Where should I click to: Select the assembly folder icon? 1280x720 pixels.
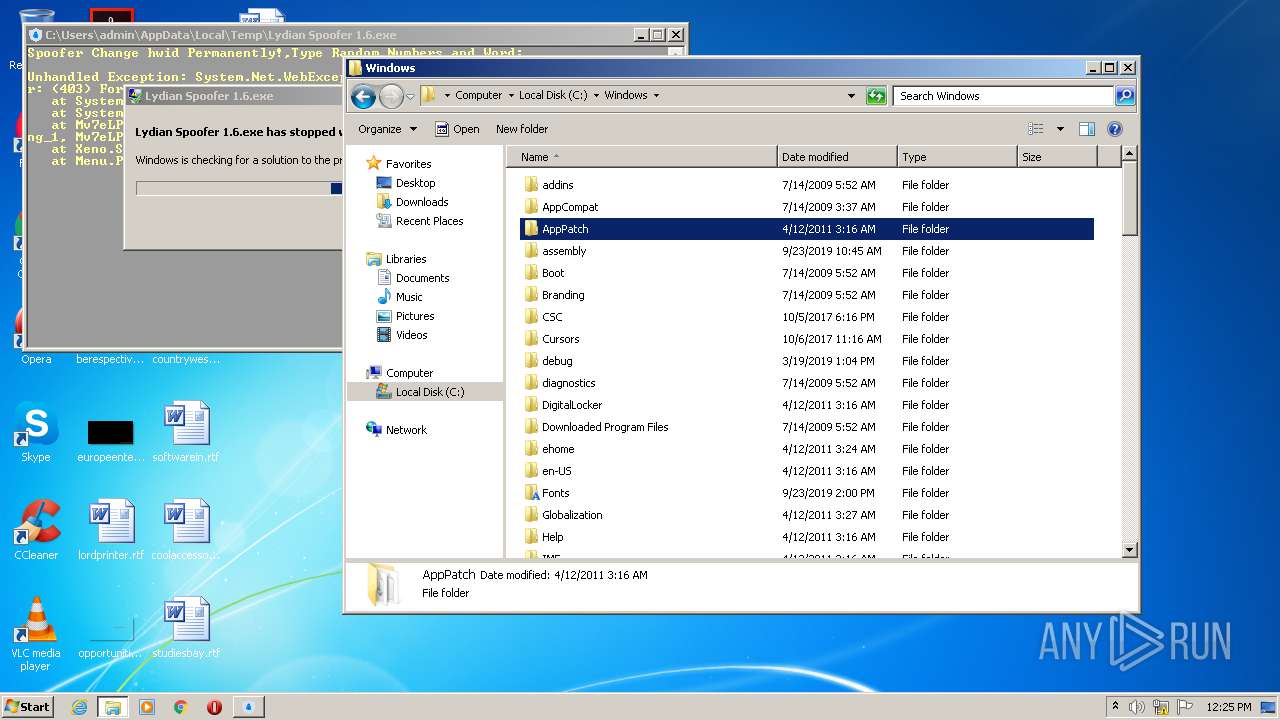click(532, 251)
